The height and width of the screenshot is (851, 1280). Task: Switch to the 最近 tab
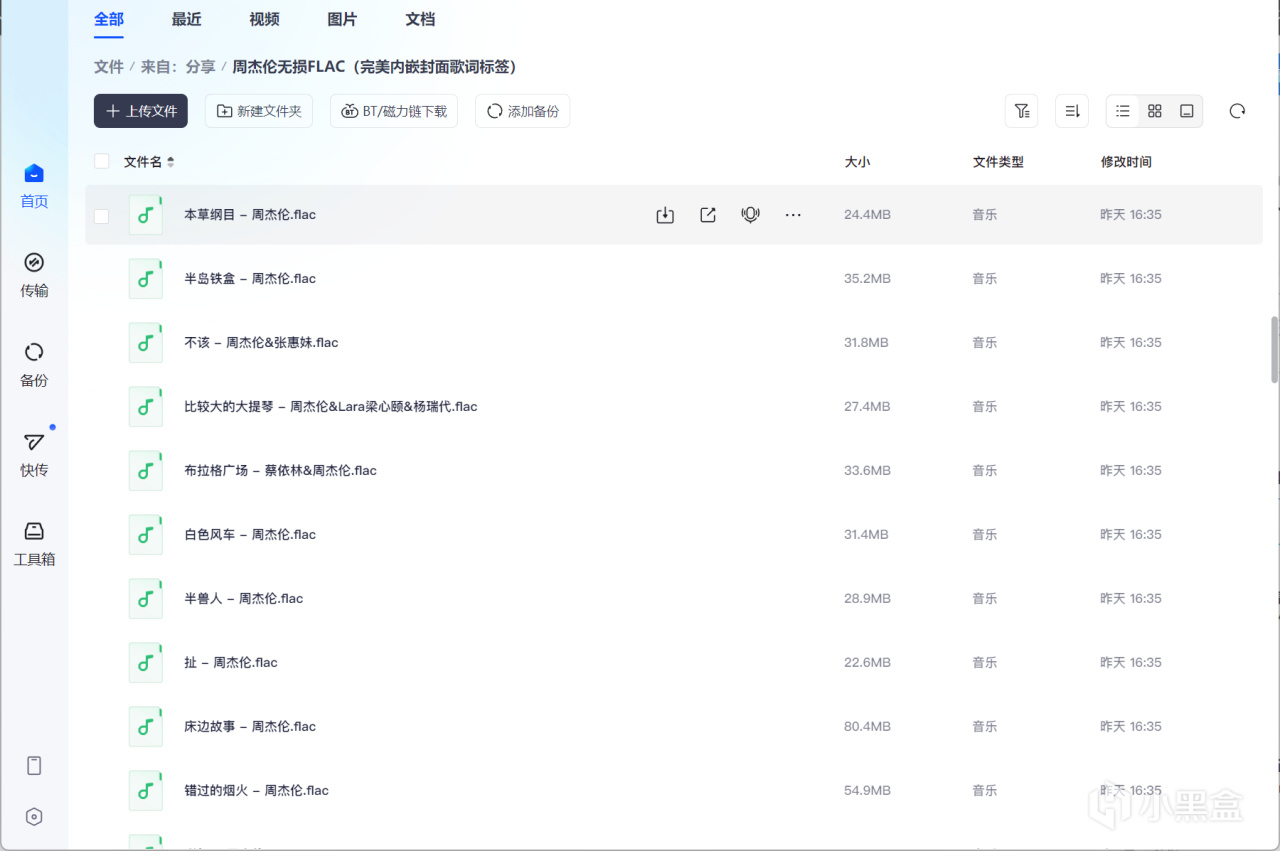[x=187, y=19]
